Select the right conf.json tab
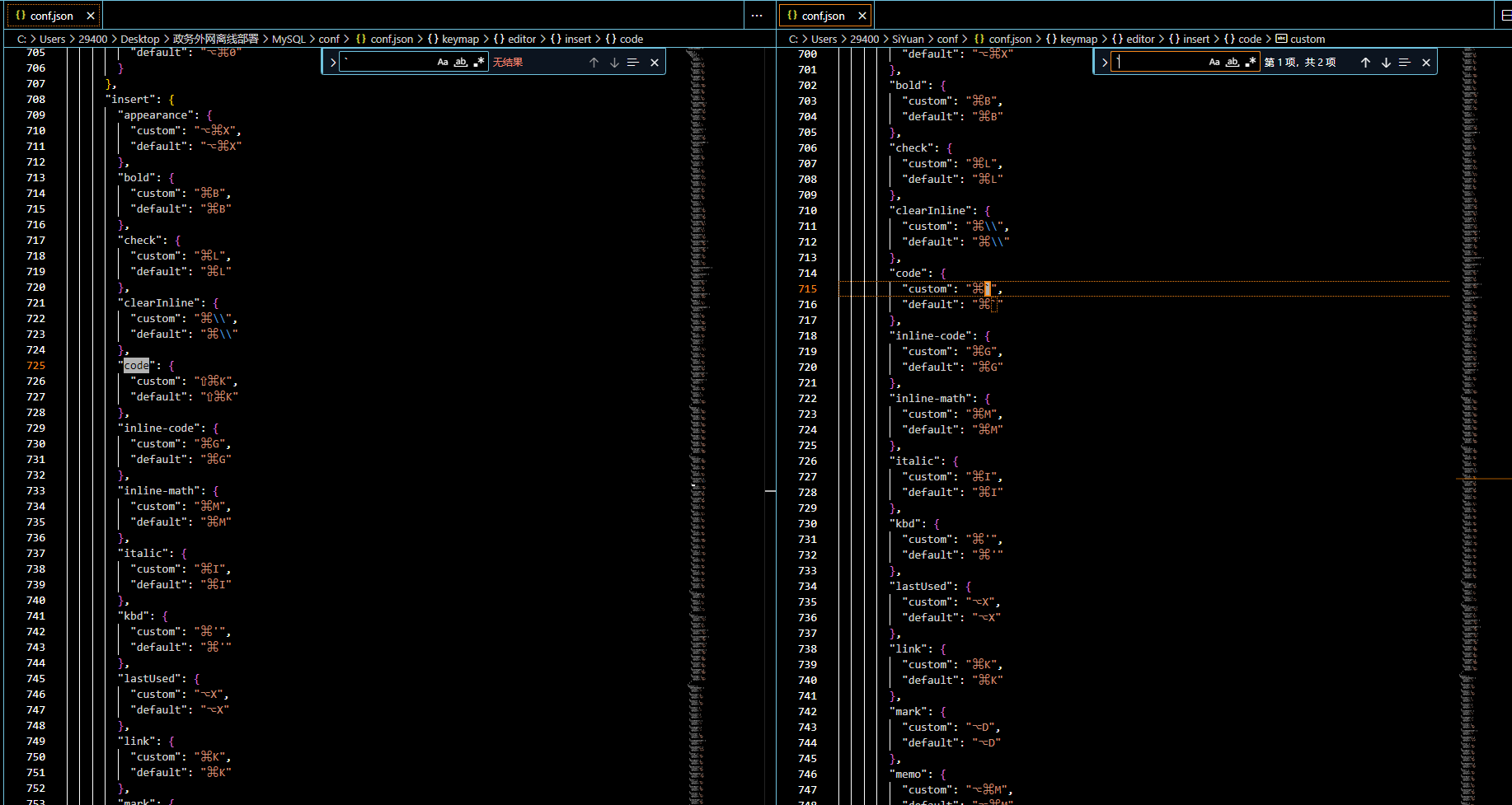This screenshot has width=1512, height=805. click(824, 16)
